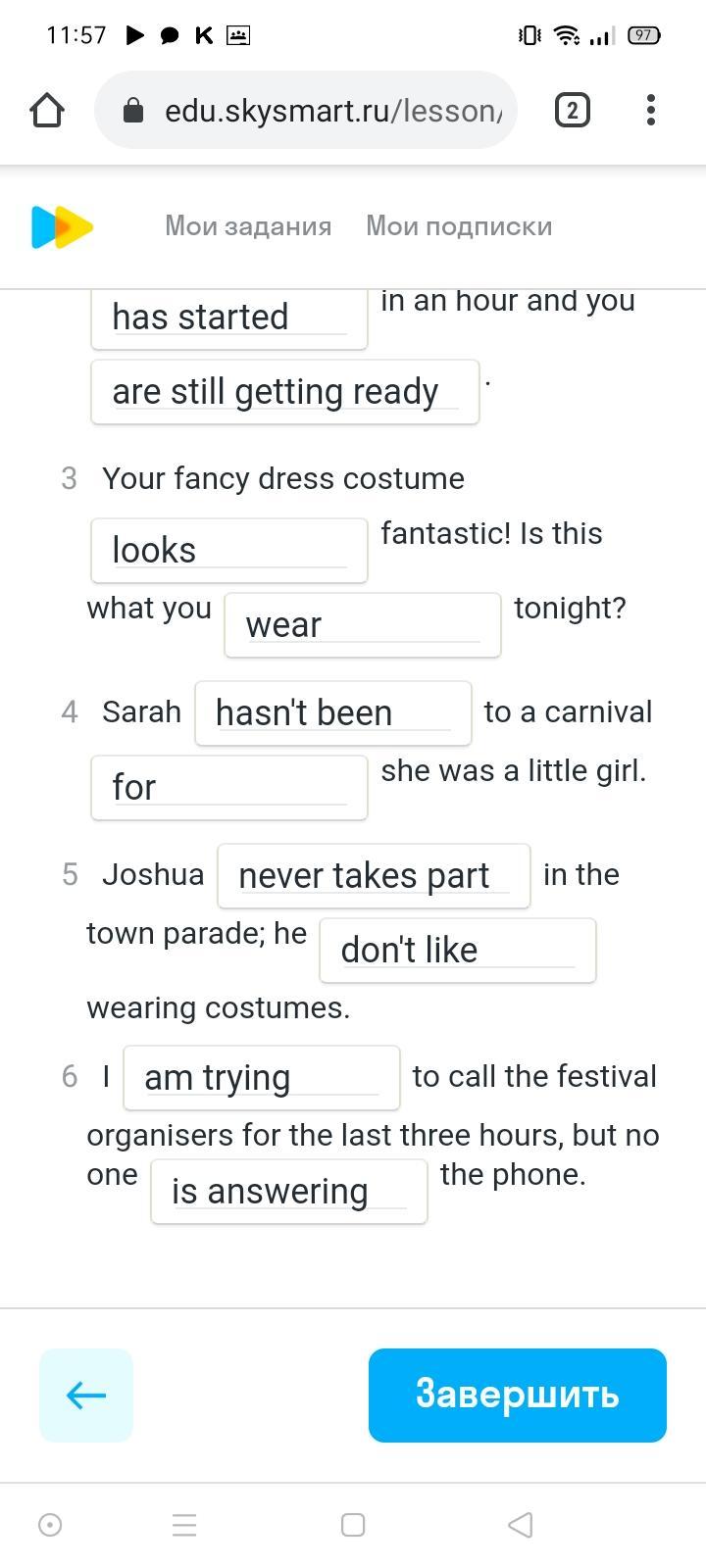Tap the site lock icon in address bar
Image resolution: width=706 pixels, height=1568 pixels.
(133, 111)
